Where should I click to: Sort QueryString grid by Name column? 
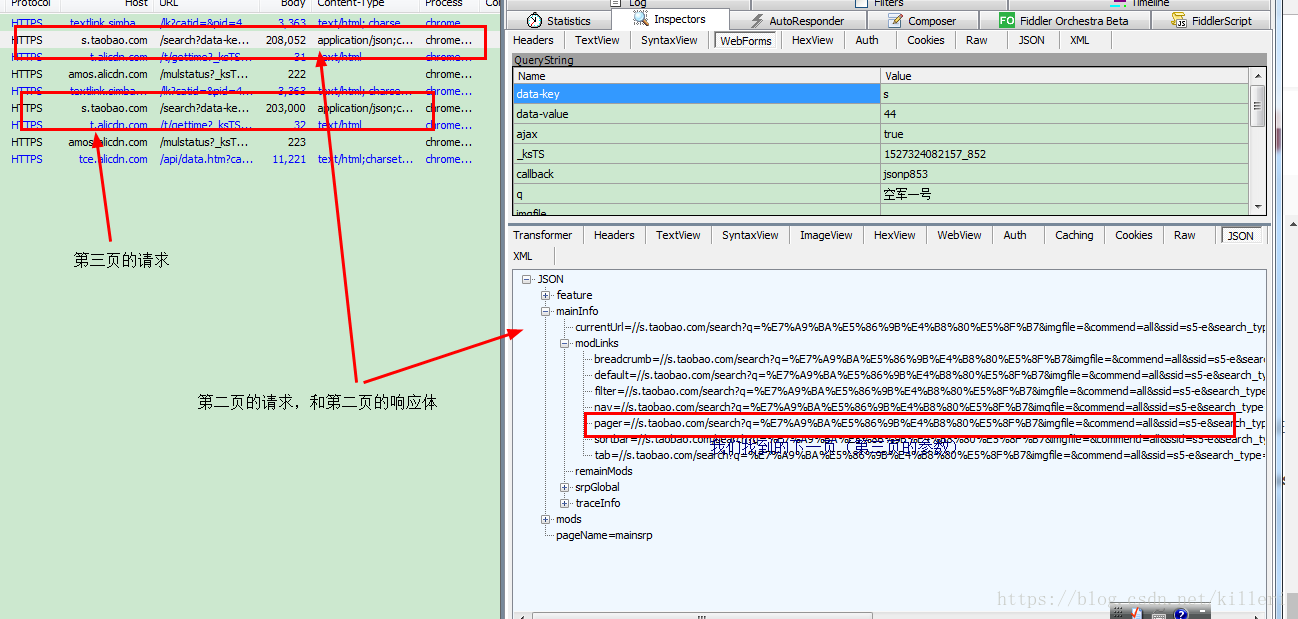point(697,76)
